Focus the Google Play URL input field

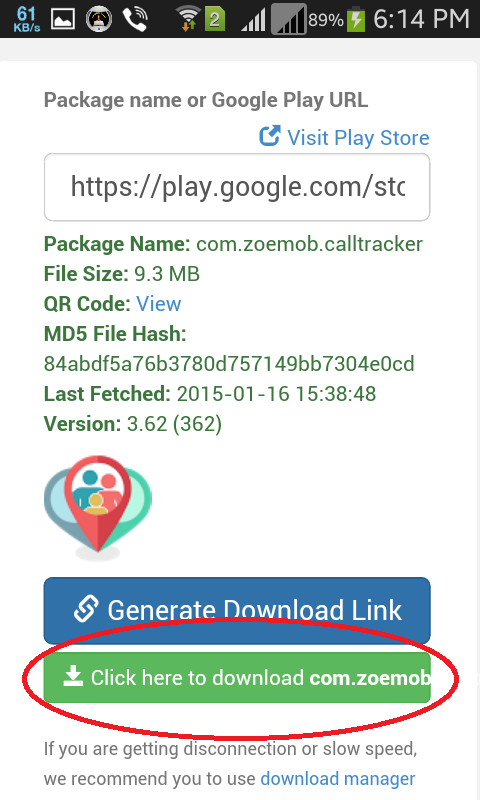(237, 187)
